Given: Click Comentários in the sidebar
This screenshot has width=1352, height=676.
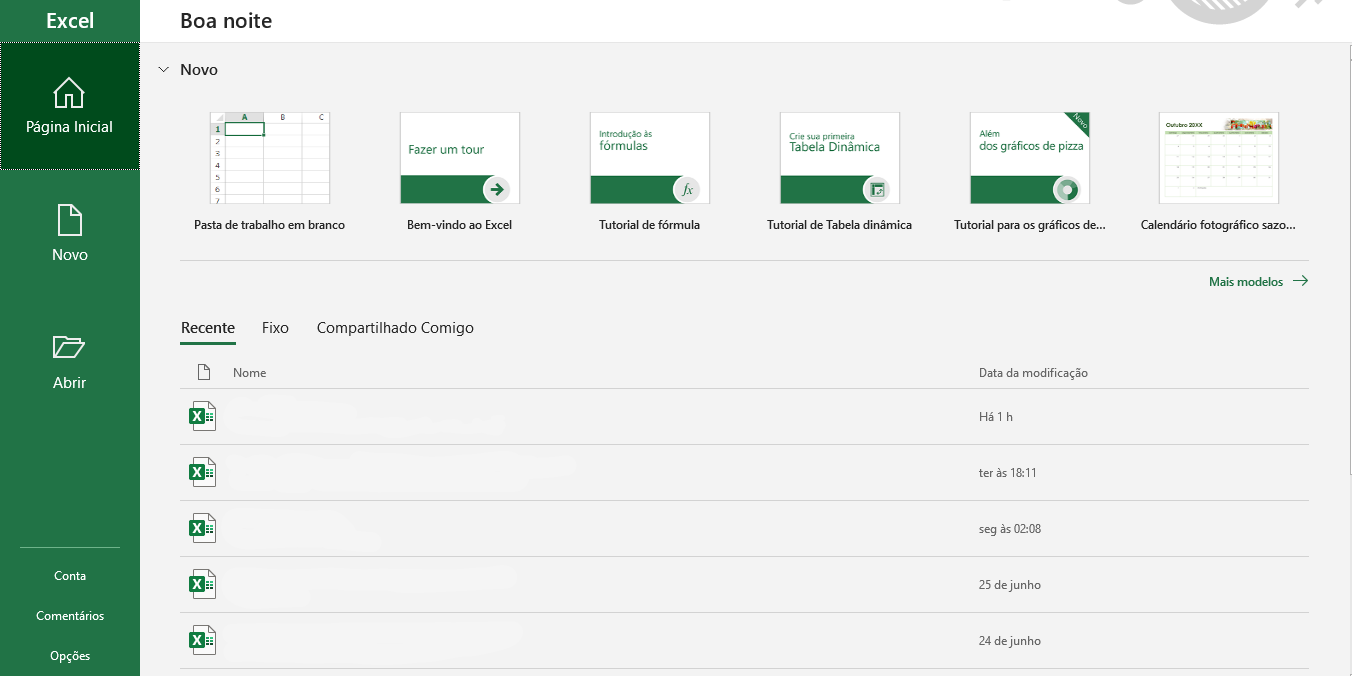Looking at the screenshot, I should point(70,616).
